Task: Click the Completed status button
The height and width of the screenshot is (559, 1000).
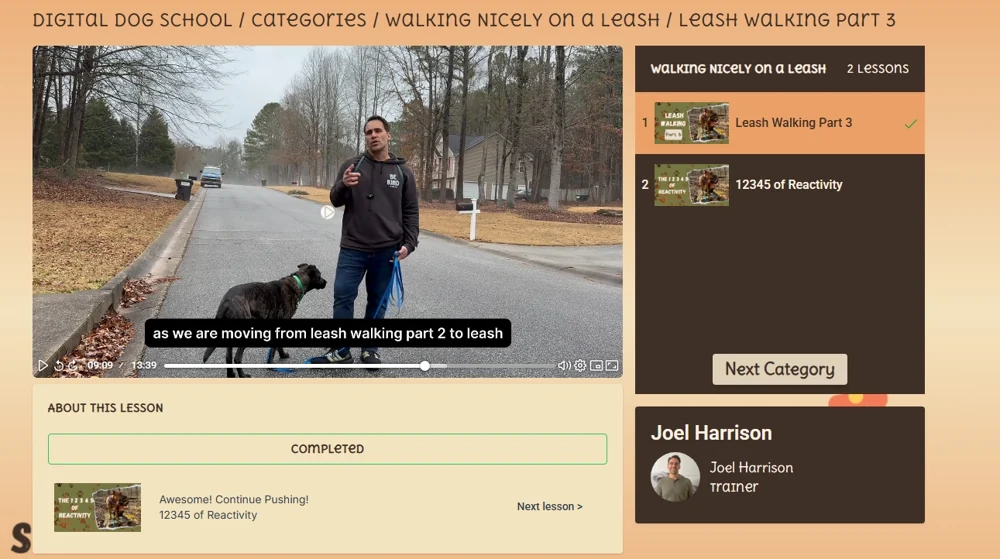Action: [327, 449]
